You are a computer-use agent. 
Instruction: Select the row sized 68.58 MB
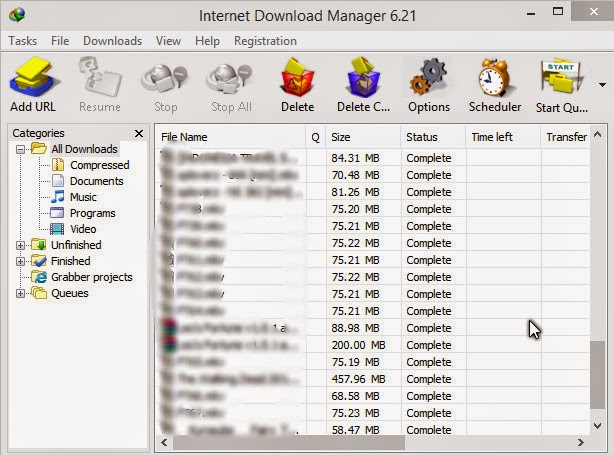(x=373, y=396)
